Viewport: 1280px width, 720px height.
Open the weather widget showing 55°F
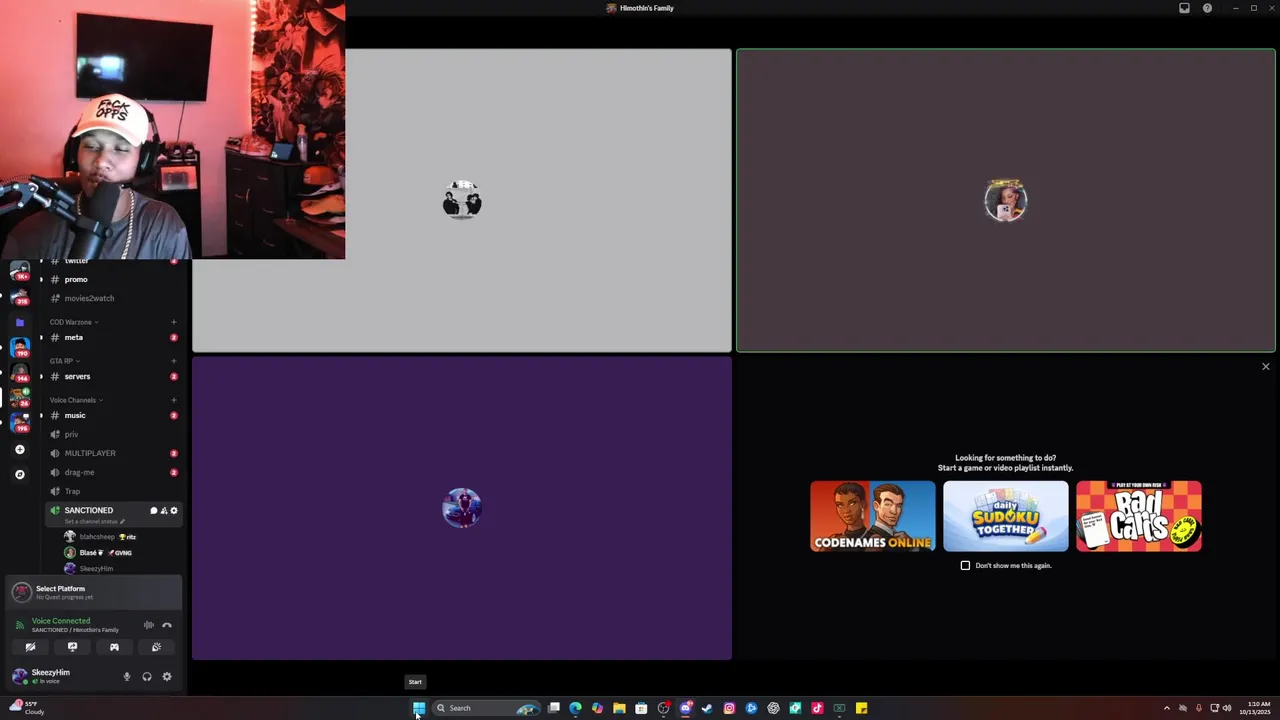pyautogui.click(x=27, y=708)
